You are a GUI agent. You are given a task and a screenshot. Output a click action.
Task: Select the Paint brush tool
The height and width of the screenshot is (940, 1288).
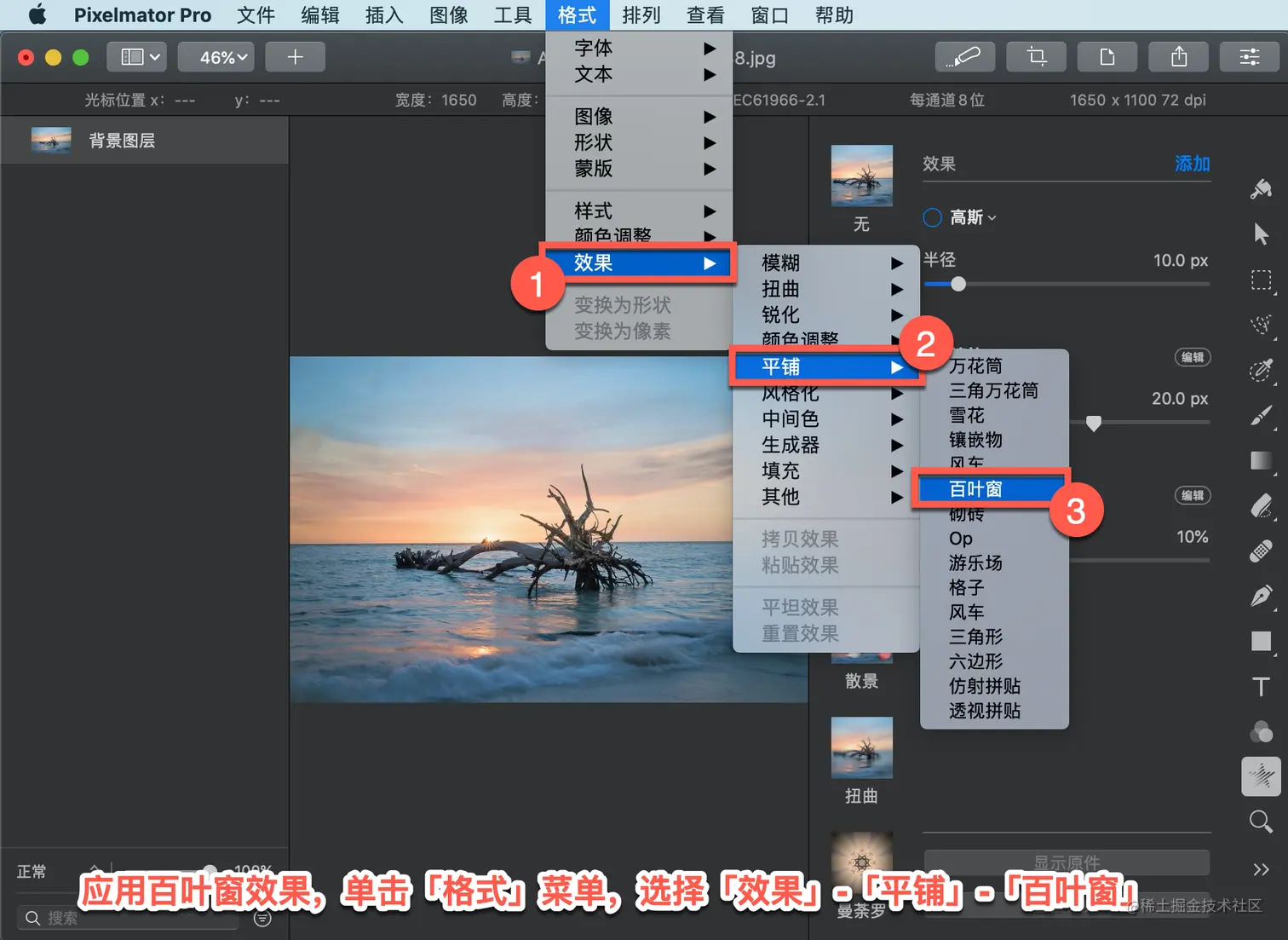pos(1261,415)
